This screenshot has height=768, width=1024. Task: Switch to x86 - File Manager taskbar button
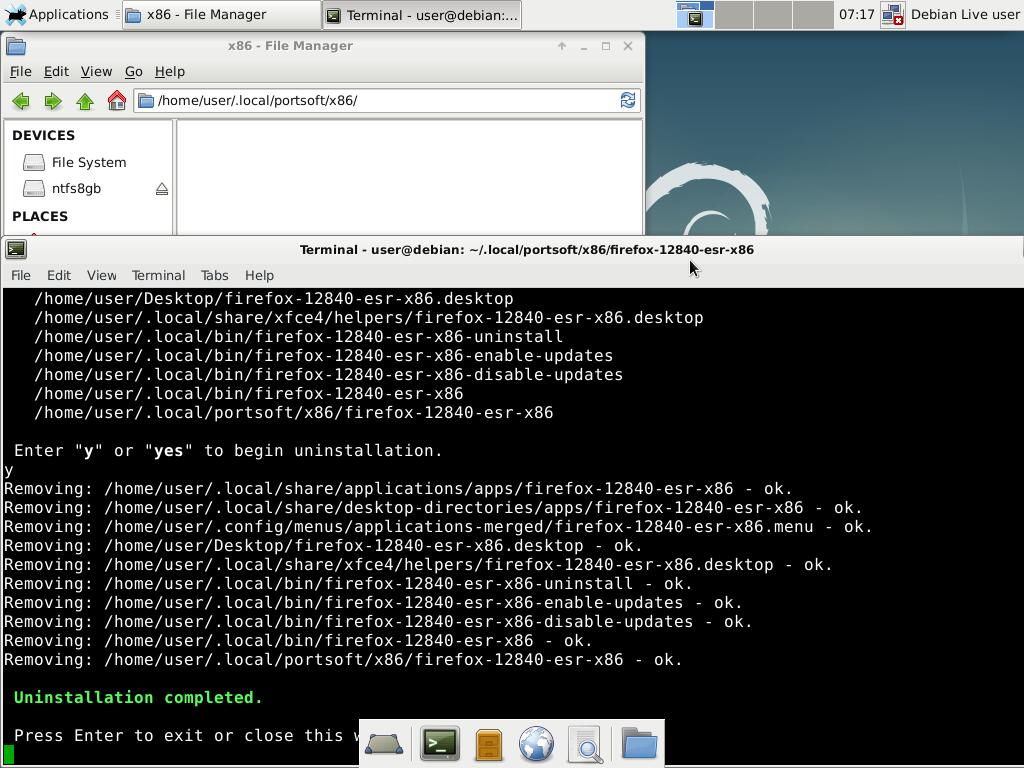pyautogui.click(x=221, y=15)
